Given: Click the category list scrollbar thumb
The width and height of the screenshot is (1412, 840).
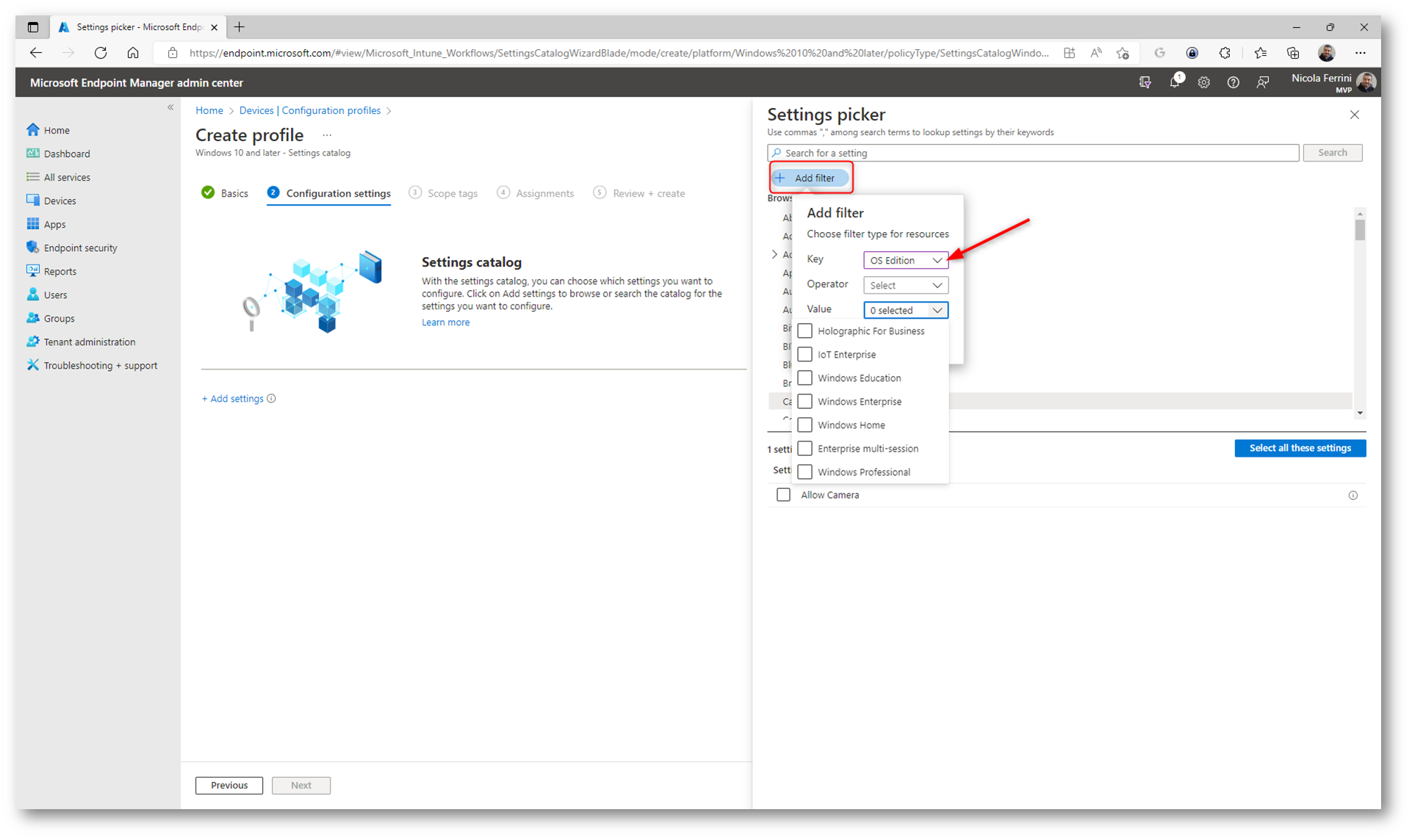Looking at the screenshot, I should (x=1360, y=230).
